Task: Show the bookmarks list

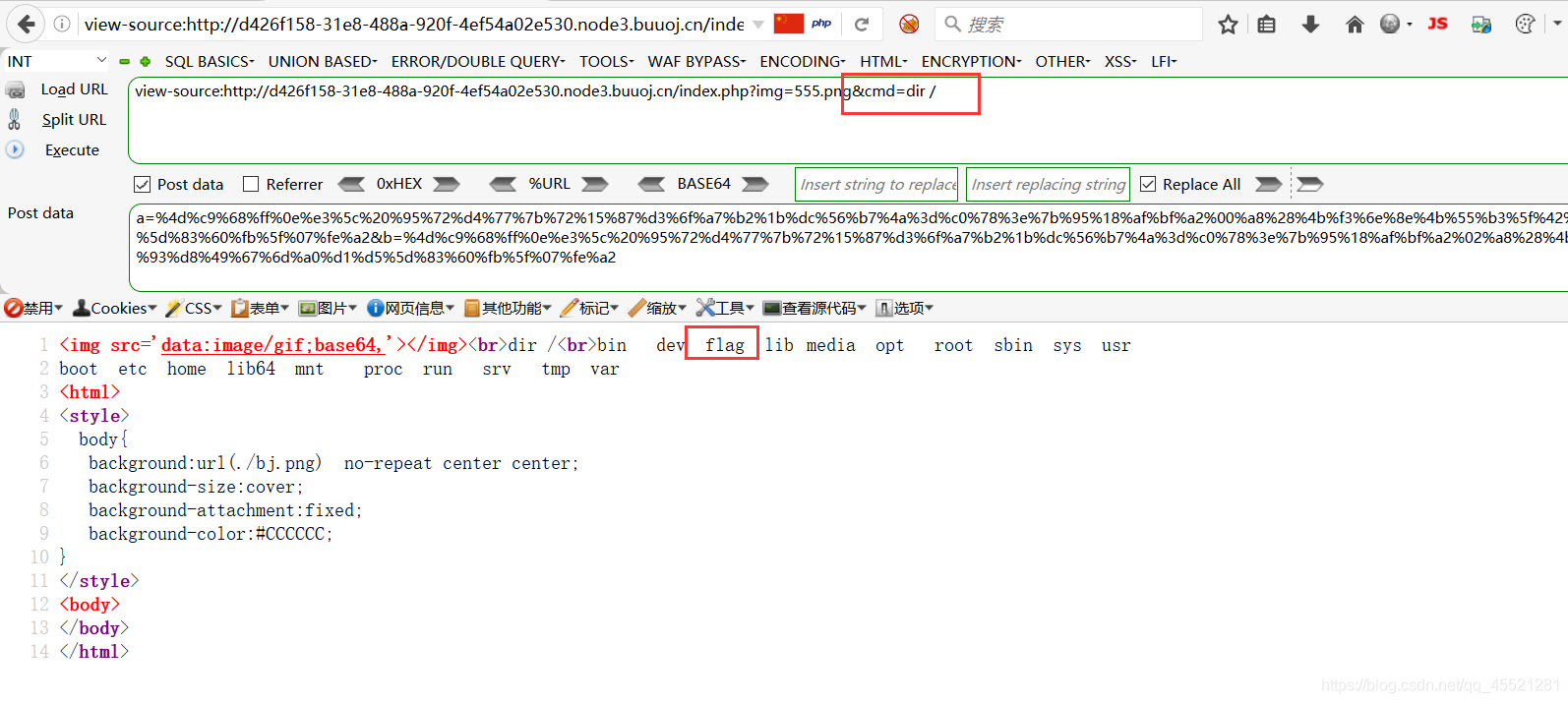Action: tap(1267, 24)
